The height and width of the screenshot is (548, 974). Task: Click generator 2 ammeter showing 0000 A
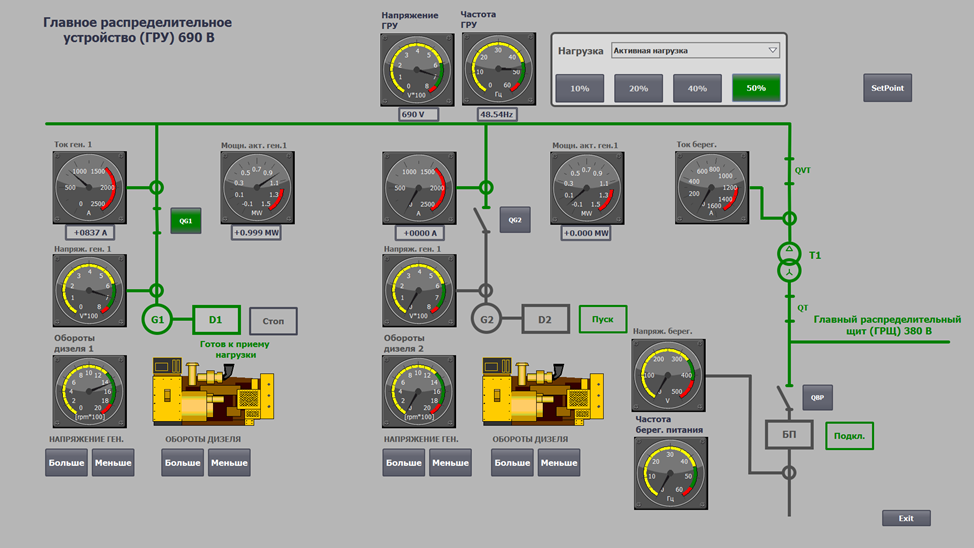419,188
